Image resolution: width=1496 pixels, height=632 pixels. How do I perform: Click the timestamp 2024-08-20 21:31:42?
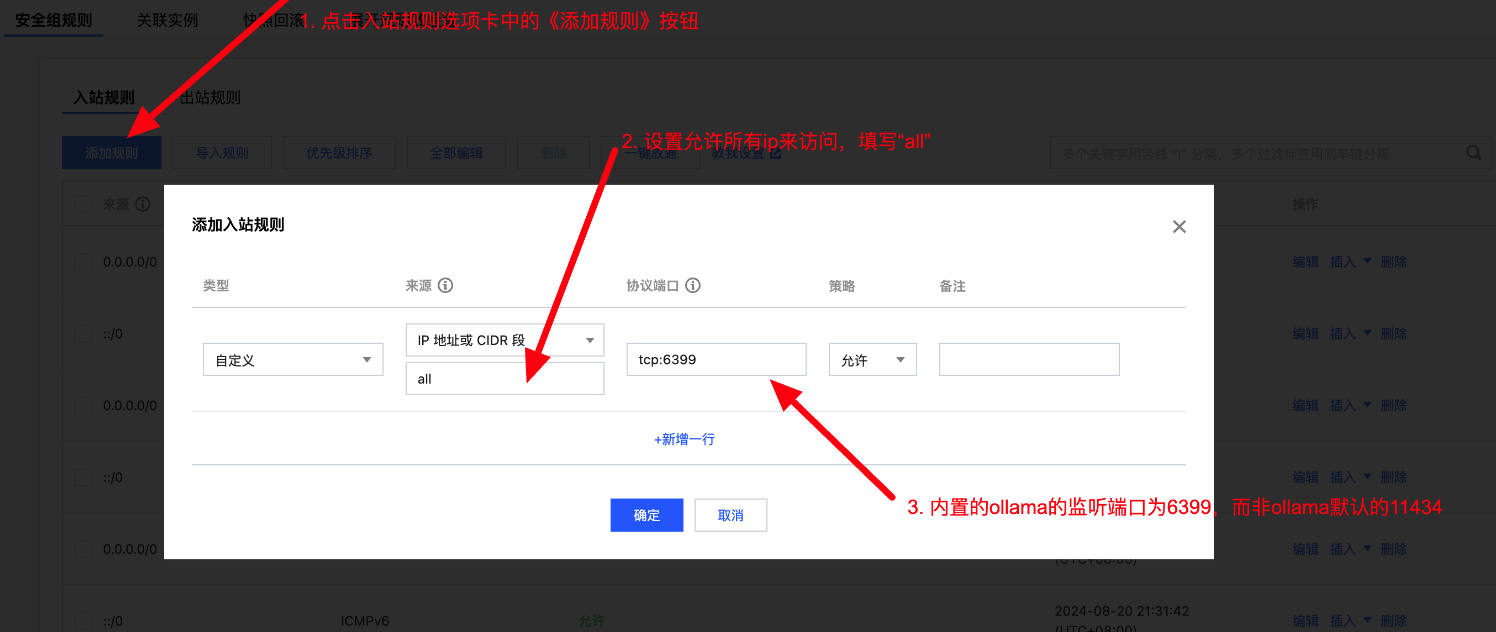click(1120, 610)
